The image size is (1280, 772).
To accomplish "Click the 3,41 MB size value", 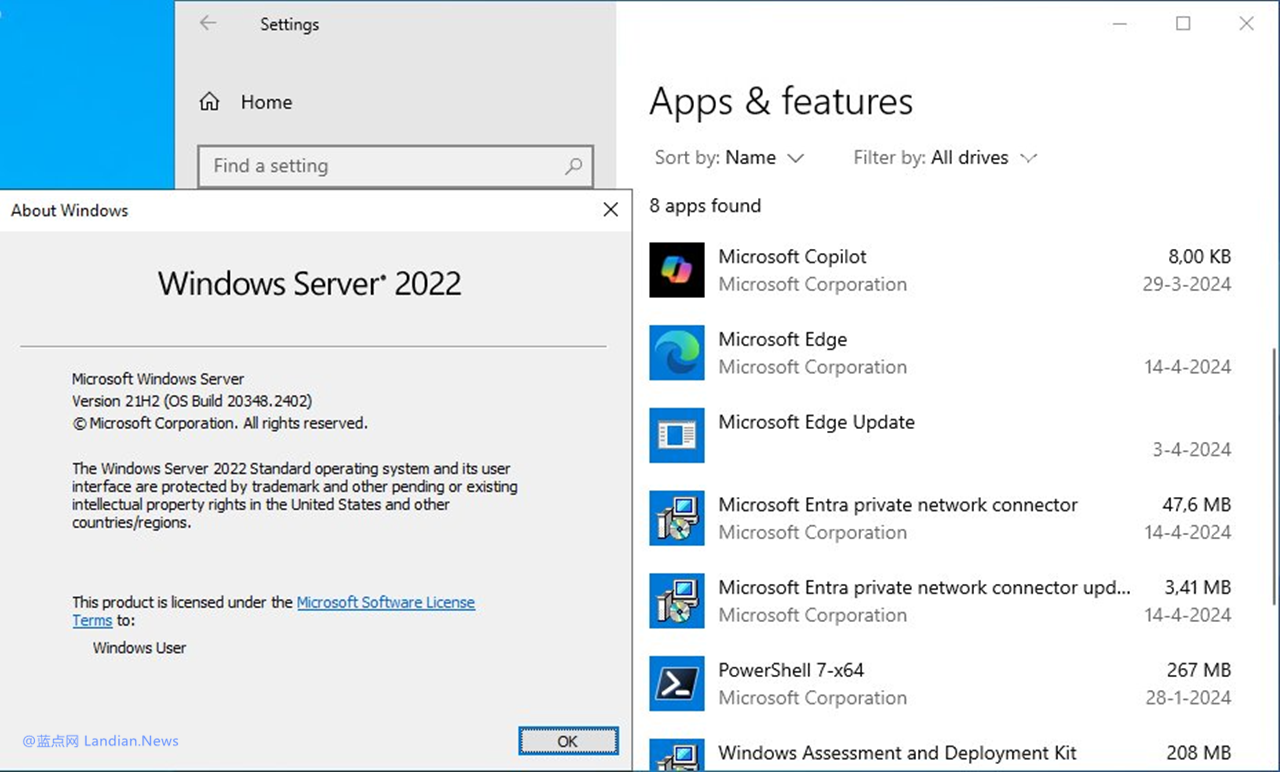I will tap(1198, 588).
